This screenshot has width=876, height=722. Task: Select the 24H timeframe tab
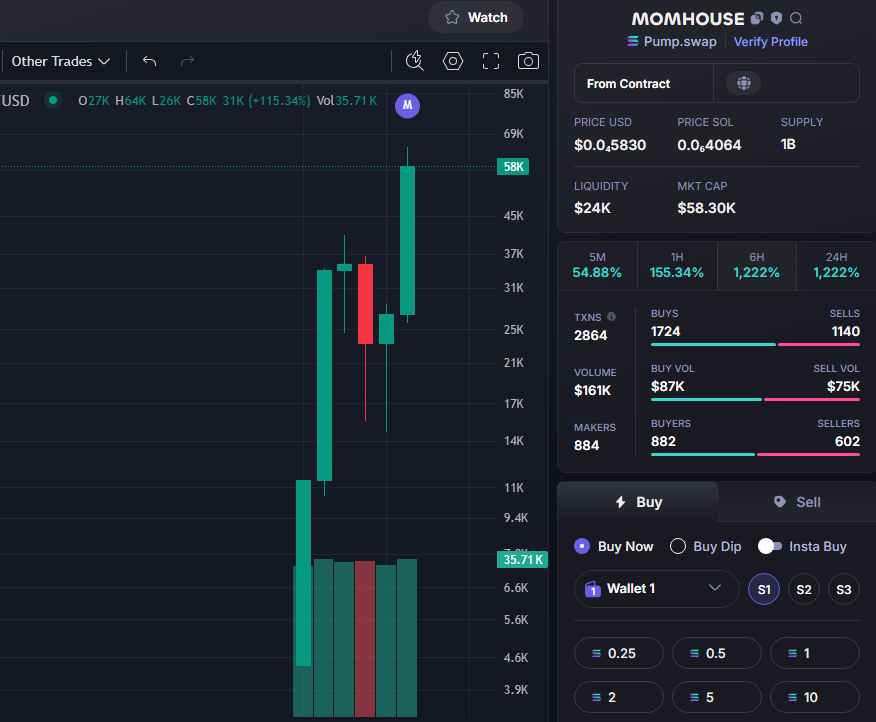pos(836,265)
